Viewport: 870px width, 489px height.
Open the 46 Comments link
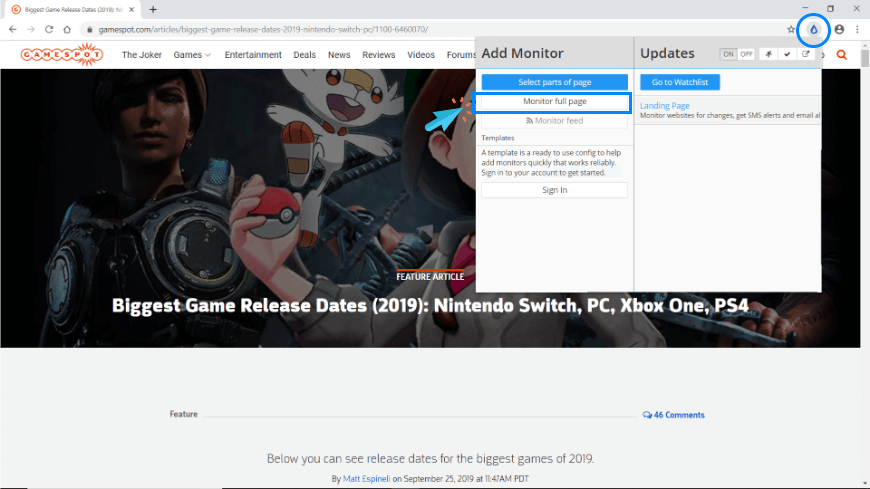(x=674, y=415)
